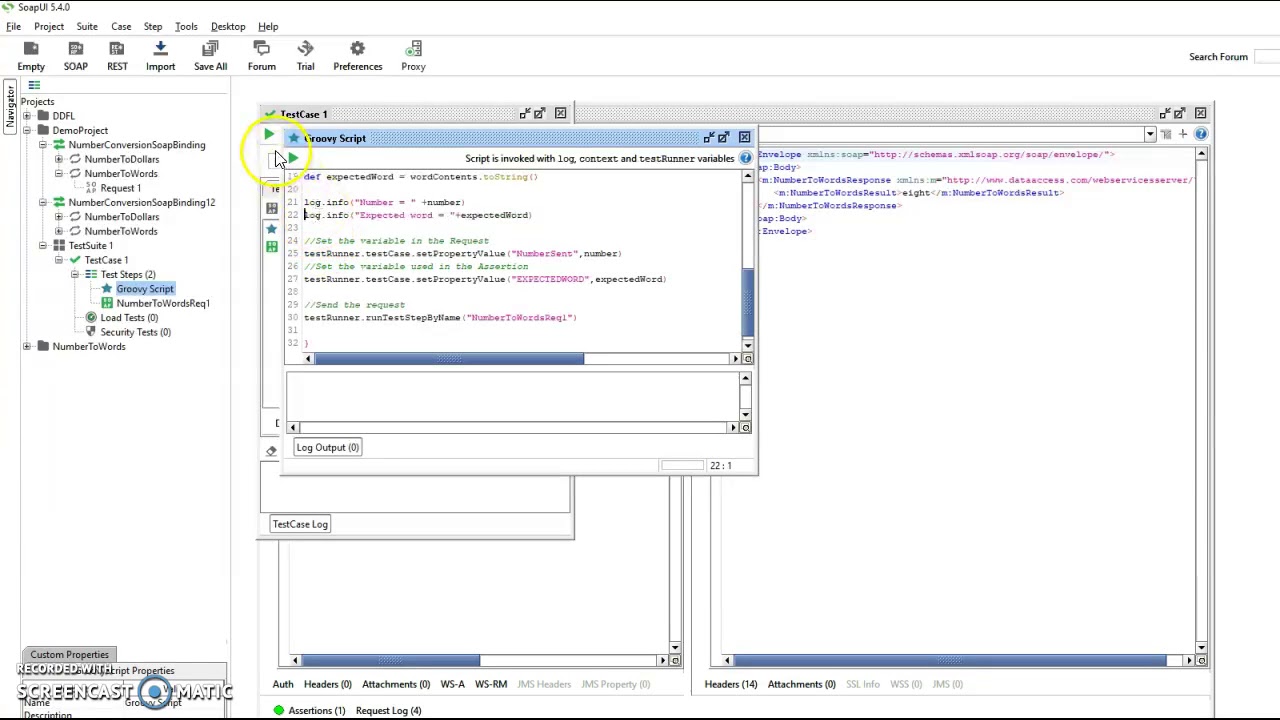Open the Case menu

(x=121, y=26)
